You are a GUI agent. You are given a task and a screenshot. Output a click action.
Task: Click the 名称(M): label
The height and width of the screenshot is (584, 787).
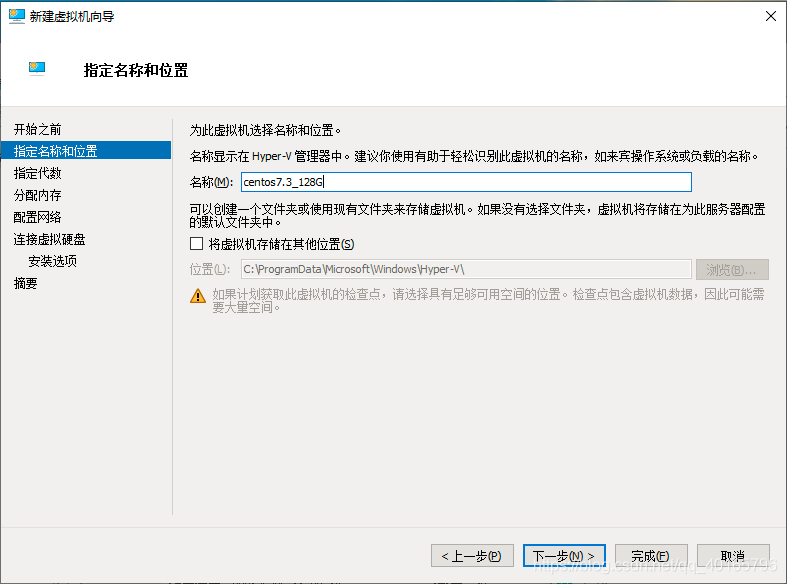point(211,182)
